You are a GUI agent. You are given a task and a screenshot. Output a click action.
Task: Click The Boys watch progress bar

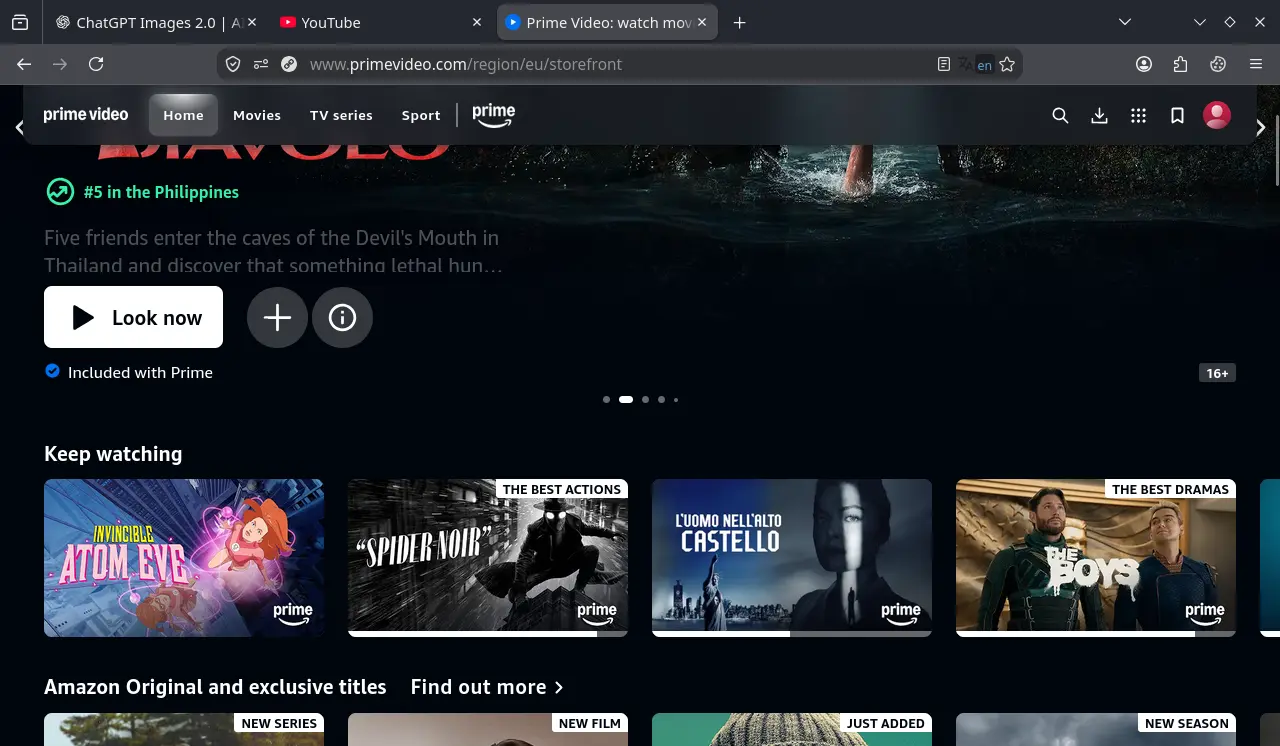pos(1096,634)
